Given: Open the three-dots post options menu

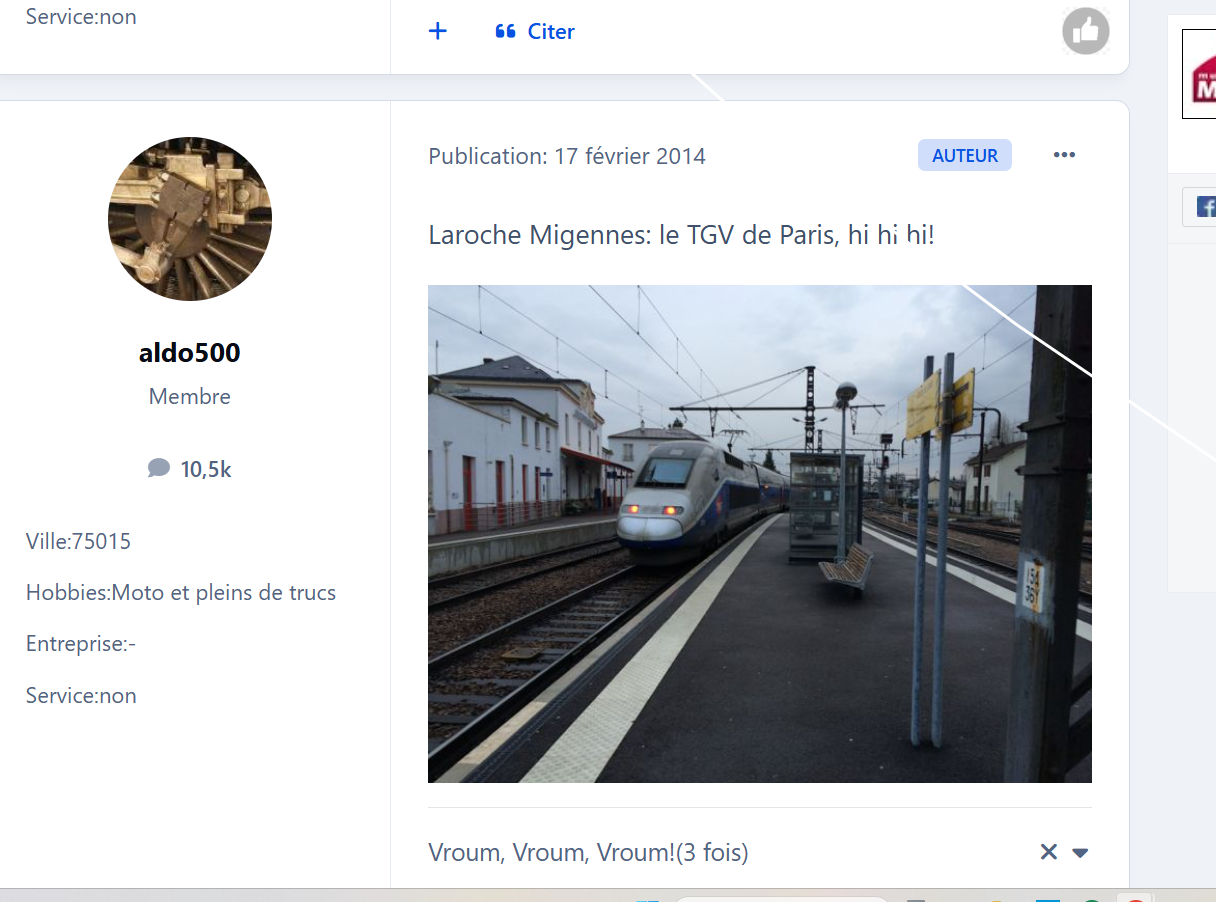Looking at the screenshot, I should [1064, 155].
